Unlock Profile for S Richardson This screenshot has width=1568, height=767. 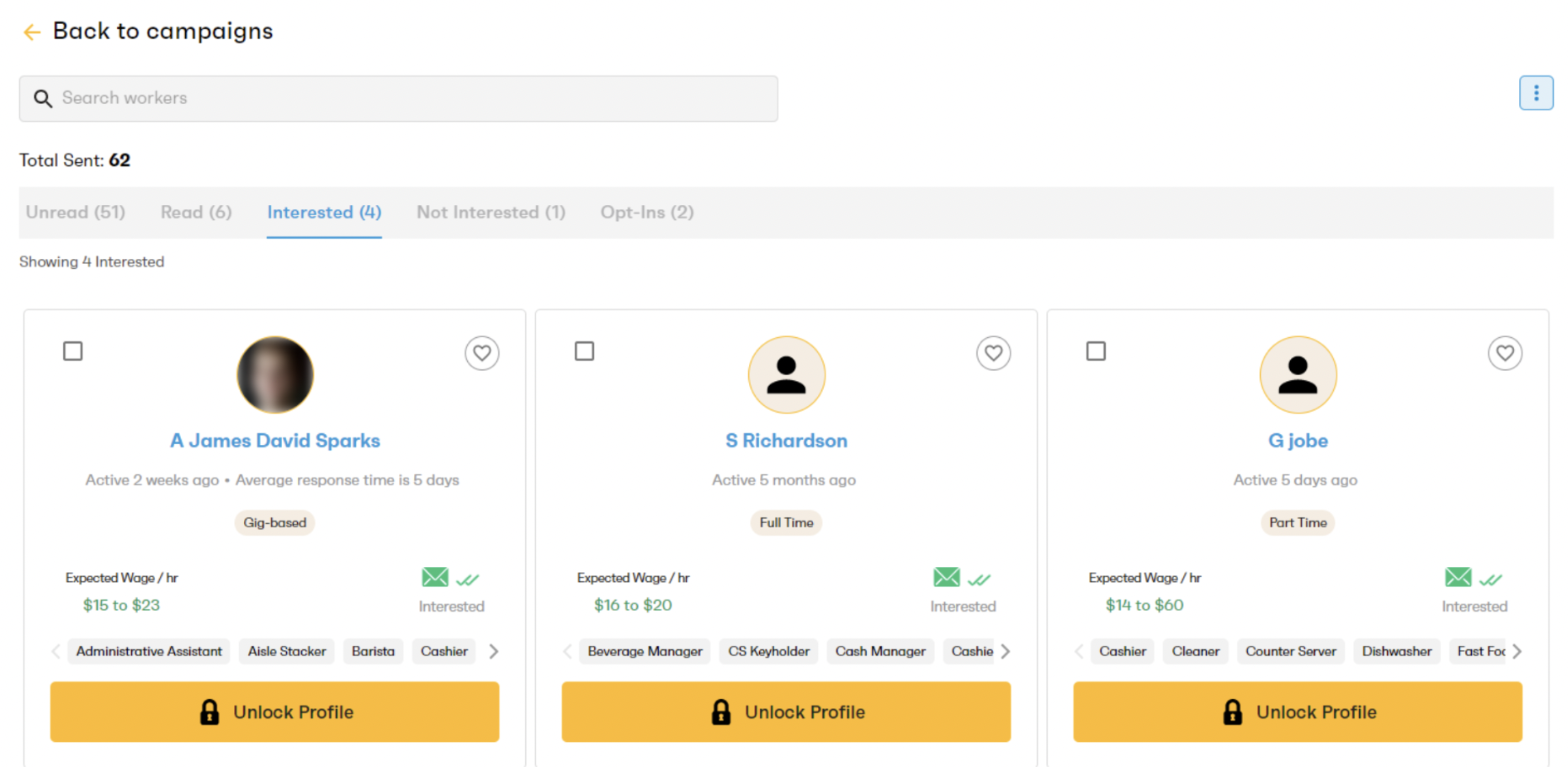point(786,712)
